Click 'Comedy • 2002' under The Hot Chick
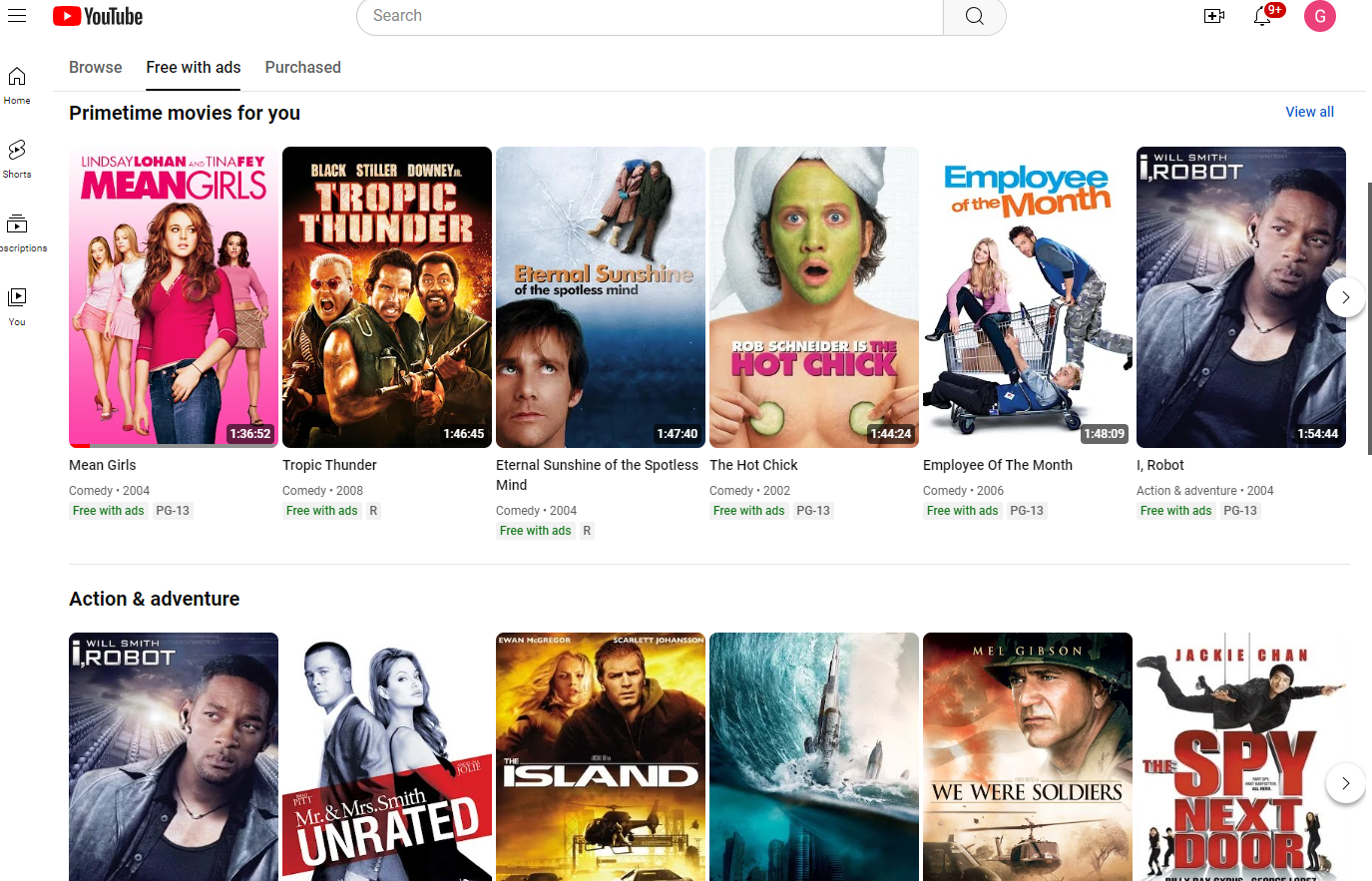The height and width of the screenshot is (881, 1372). [x=749, y=491]
